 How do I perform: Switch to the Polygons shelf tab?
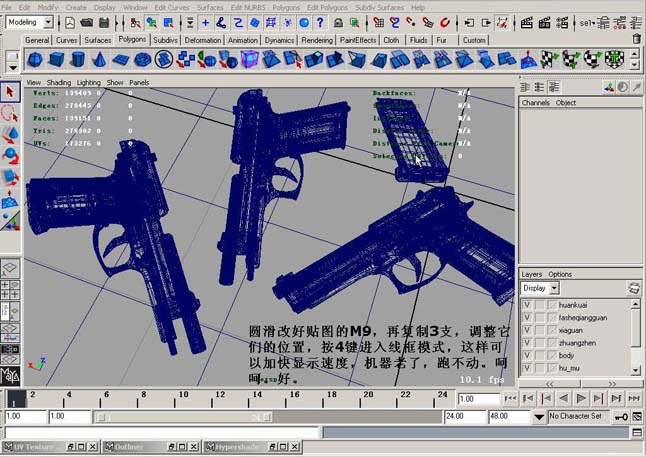132,40
